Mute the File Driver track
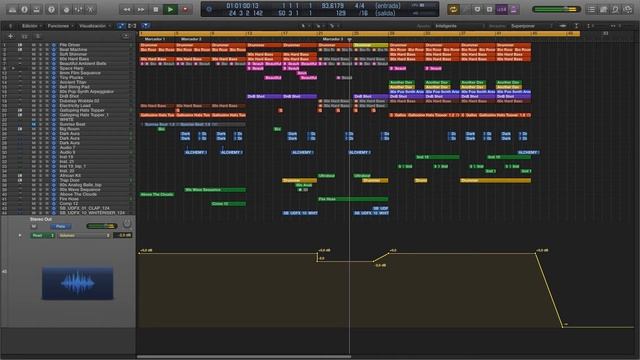Screen dimensions: 640x360 (x=34, y=45)
